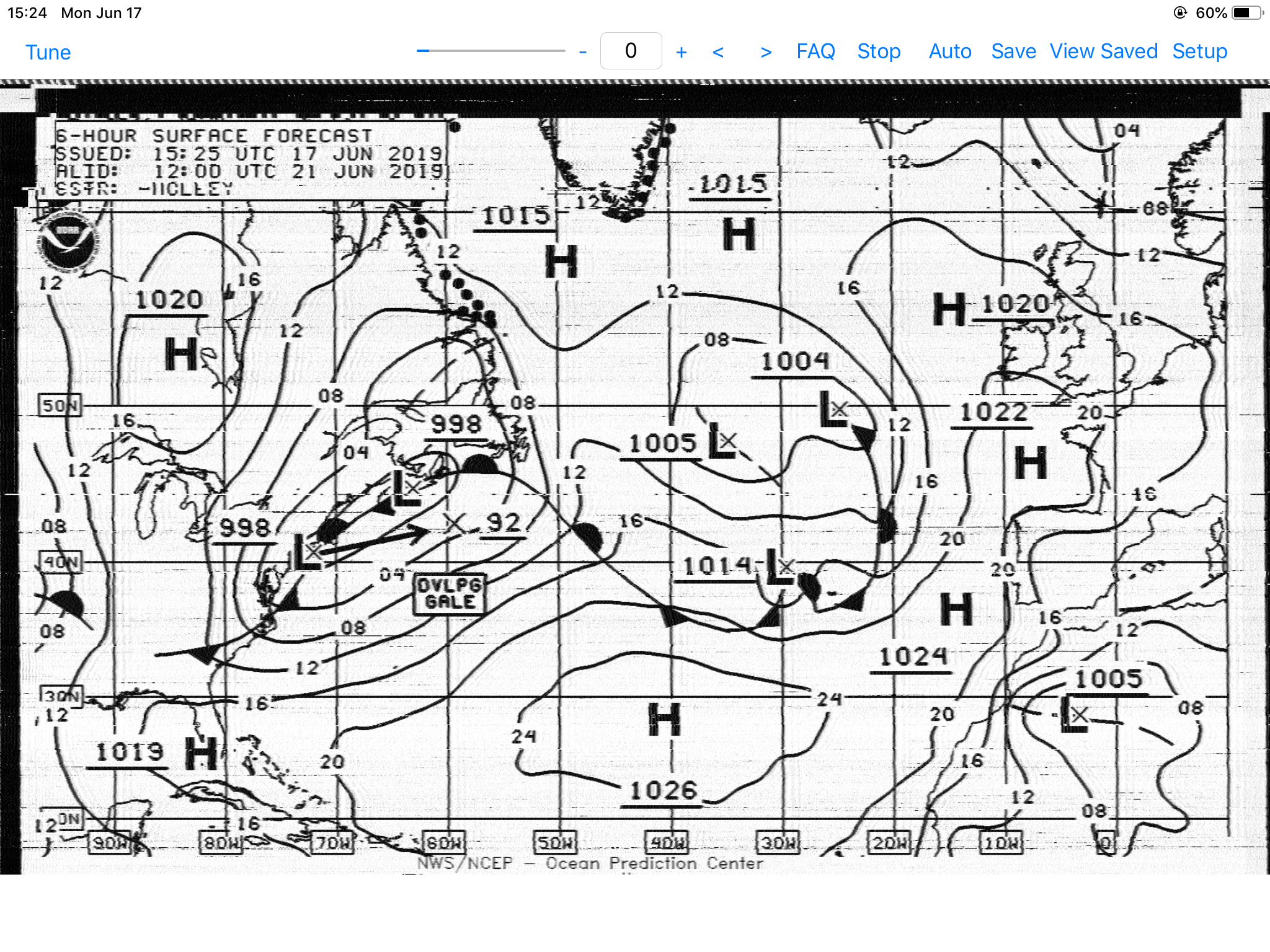Tap the NOAA logo on chart

pos(67,240)
